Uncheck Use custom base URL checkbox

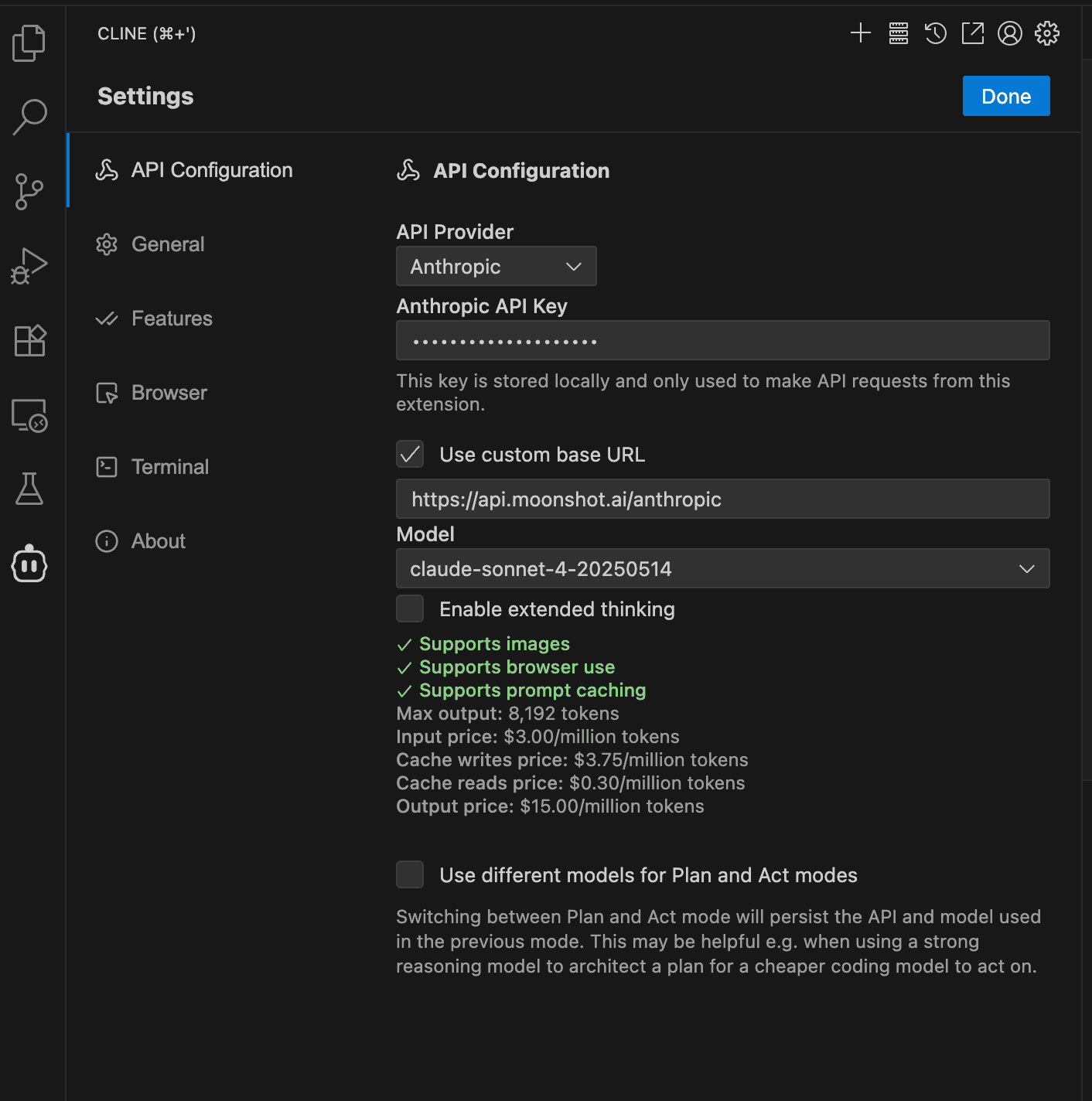pyautogui.click(x=410, y=454)
